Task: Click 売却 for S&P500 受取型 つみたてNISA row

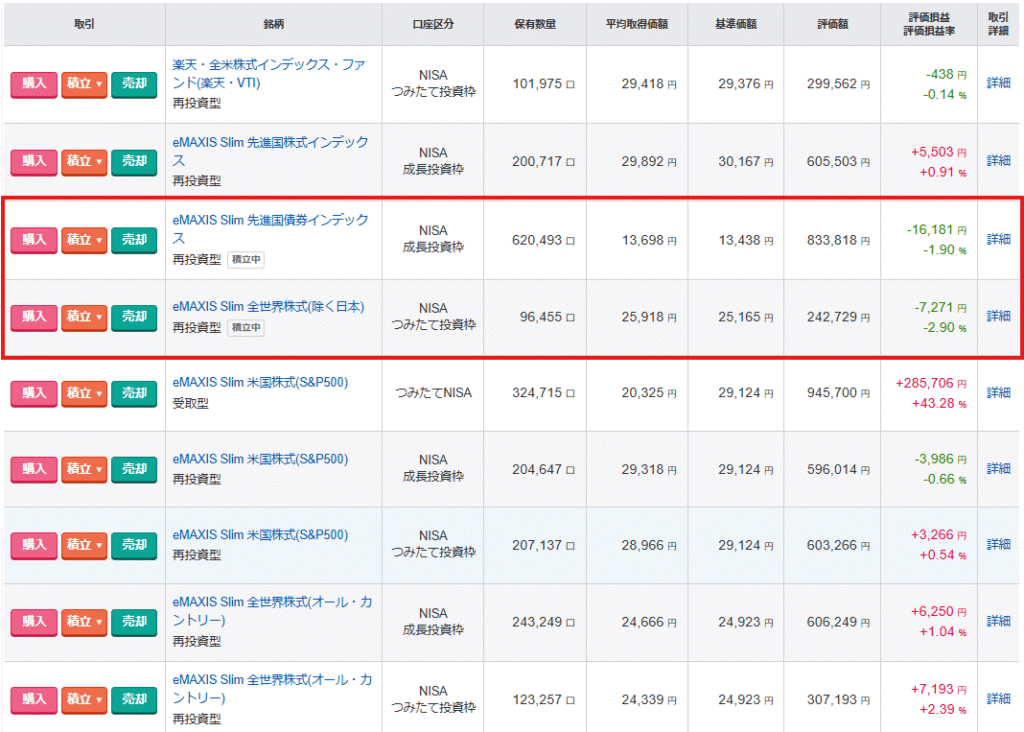Action: pos(134,394)
